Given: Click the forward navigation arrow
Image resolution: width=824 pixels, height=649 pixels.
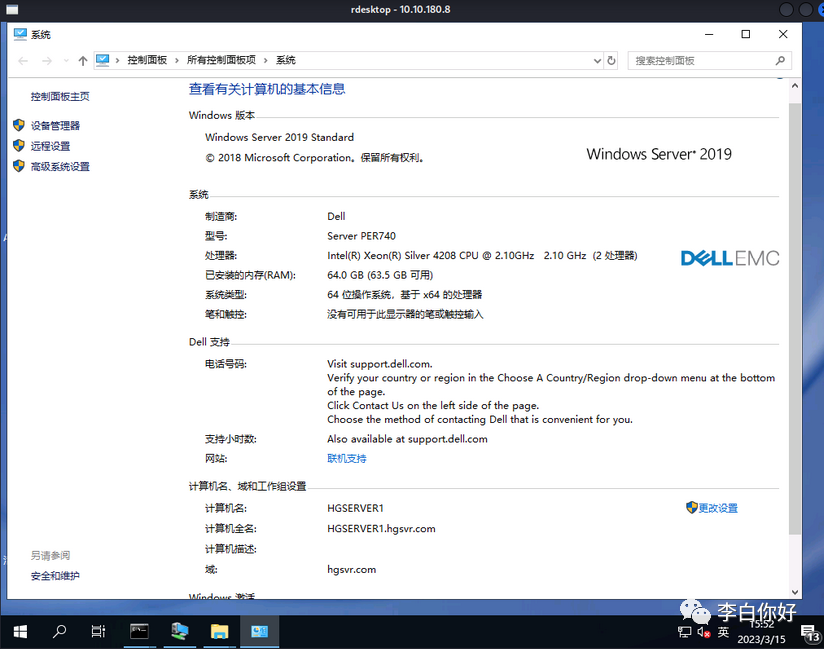Looking at the screenshot, I should (x=47, y=61).
